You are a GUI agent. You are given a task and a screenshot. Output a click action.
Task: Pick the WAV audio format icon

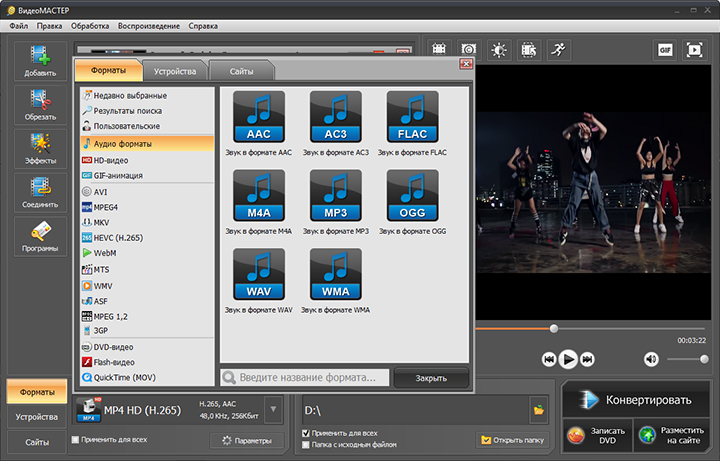(258, 273)
